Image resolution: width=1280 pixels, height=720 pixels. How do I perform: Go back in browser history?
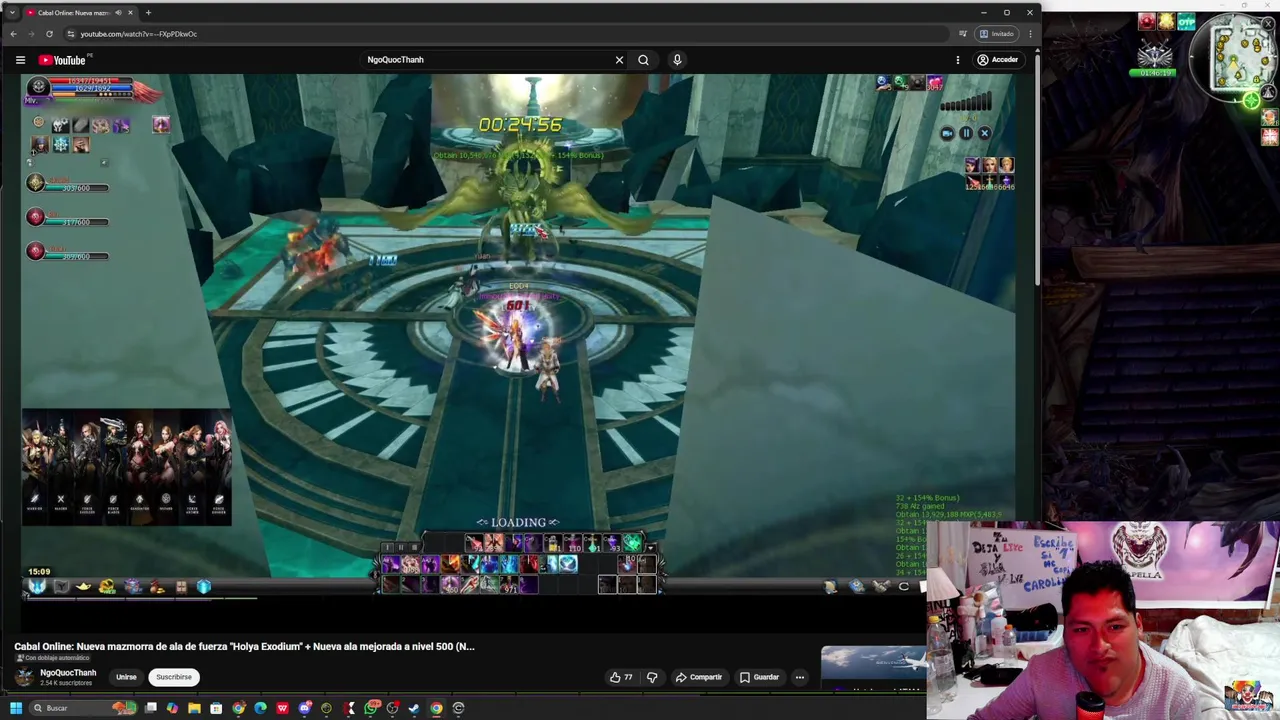13,34
